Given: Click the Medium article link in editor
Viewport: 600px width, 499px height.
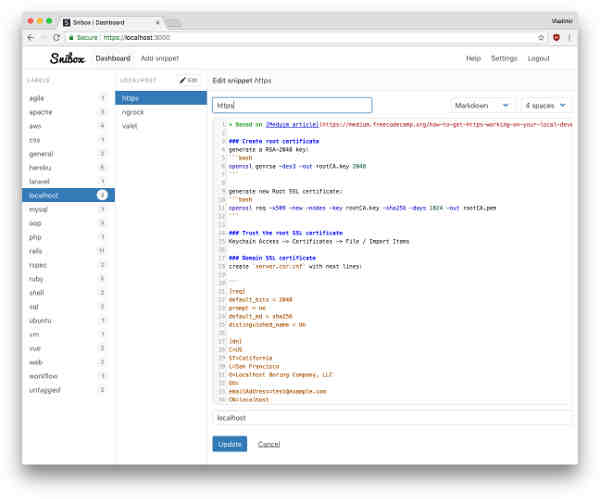Looking at the screenshot, I should [292, 124].
